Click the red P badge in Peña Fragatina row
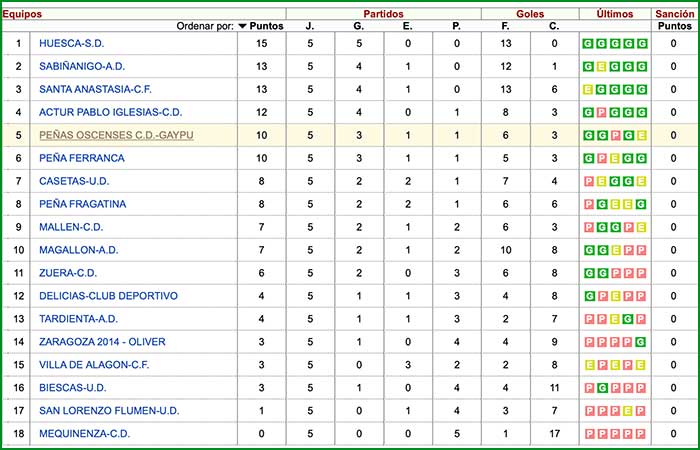700x450 pixels. (589, 204)
